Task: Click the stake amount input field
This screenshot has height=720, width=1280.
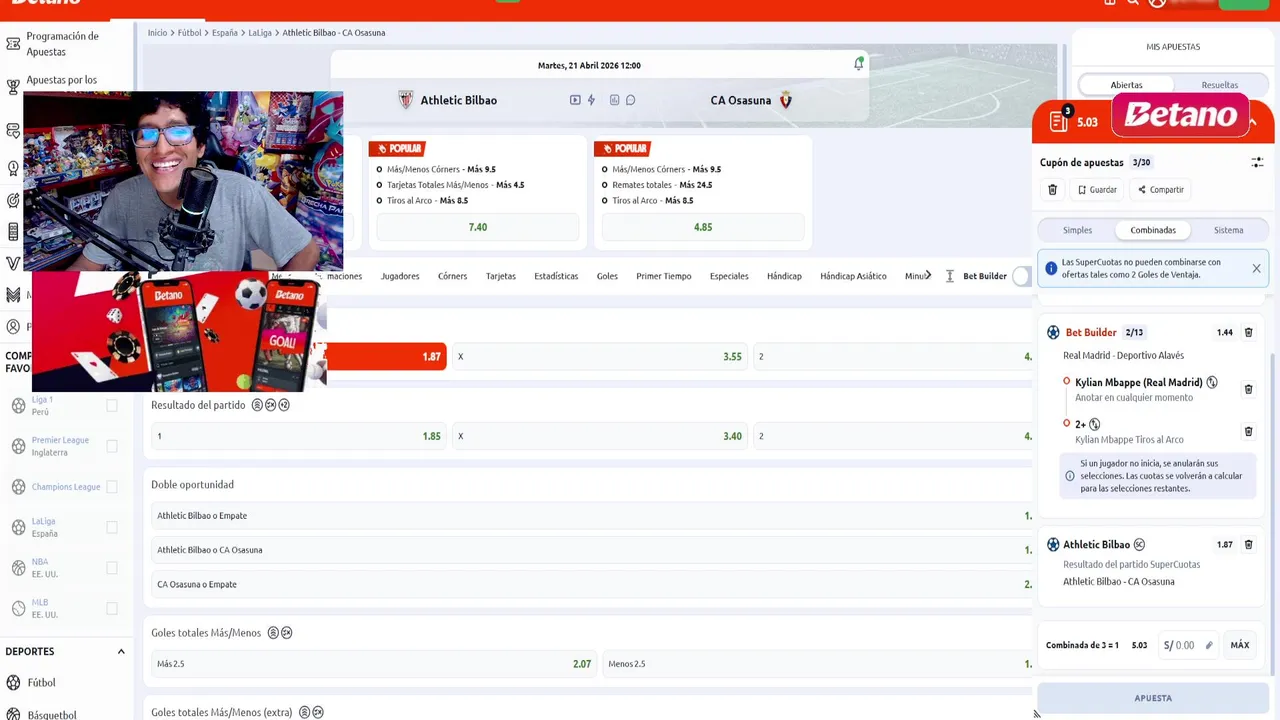Action: tap(1188, 645)
